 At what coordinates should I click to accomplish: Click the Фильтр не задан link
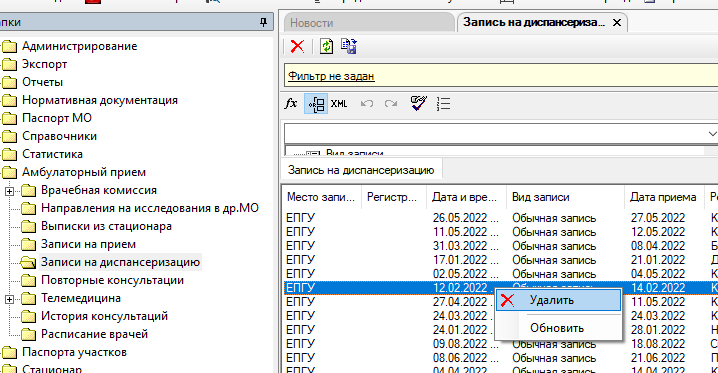click(331, 76)
